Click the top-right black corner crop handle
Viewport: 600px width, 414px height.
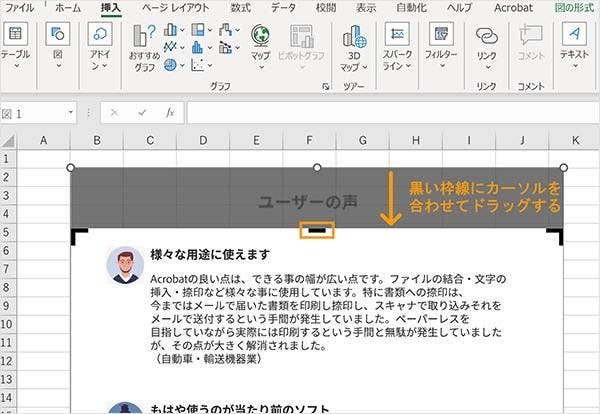click(x=555, y=236)
